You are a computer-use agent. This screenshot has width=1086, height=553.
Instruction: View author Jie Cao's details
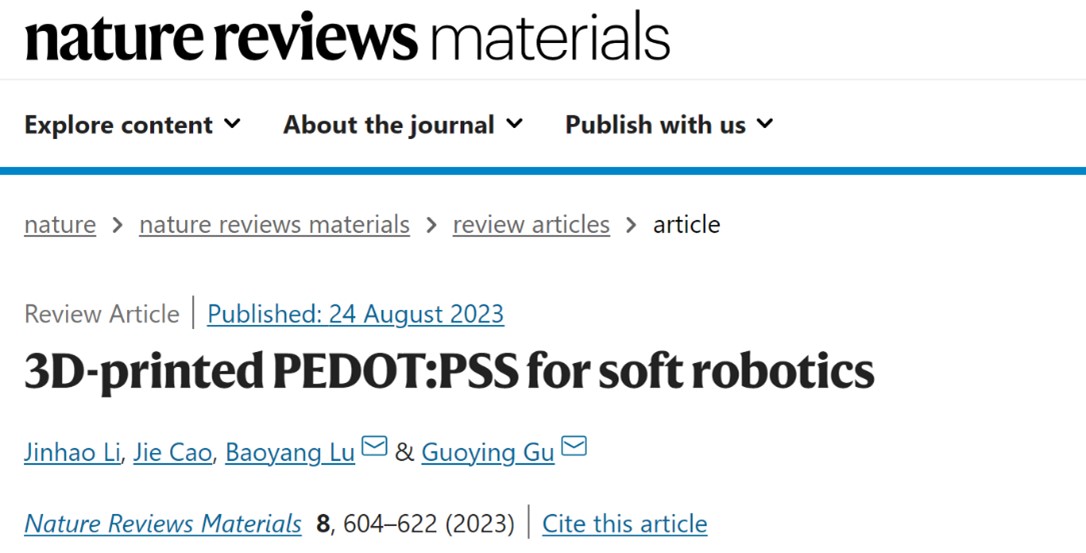click(174, 452)
